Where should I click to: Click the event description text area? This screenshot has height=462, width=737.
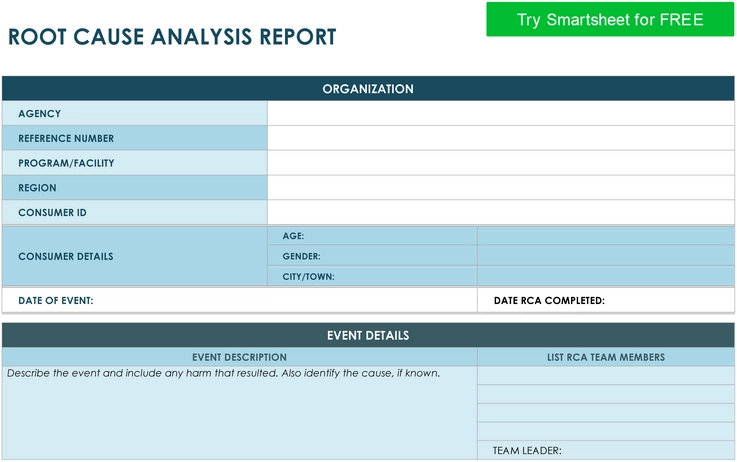point(240,413)
